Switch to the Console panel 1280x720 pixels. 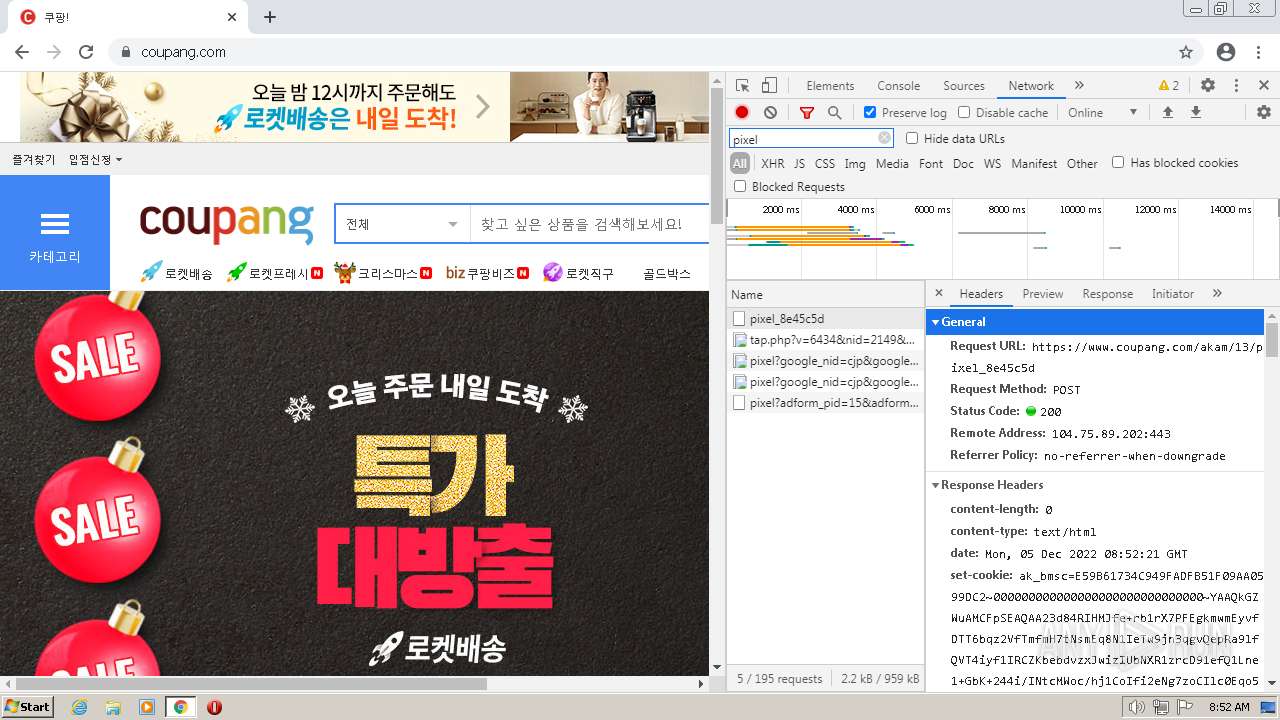pyautogui.click(x=899, y=86)
